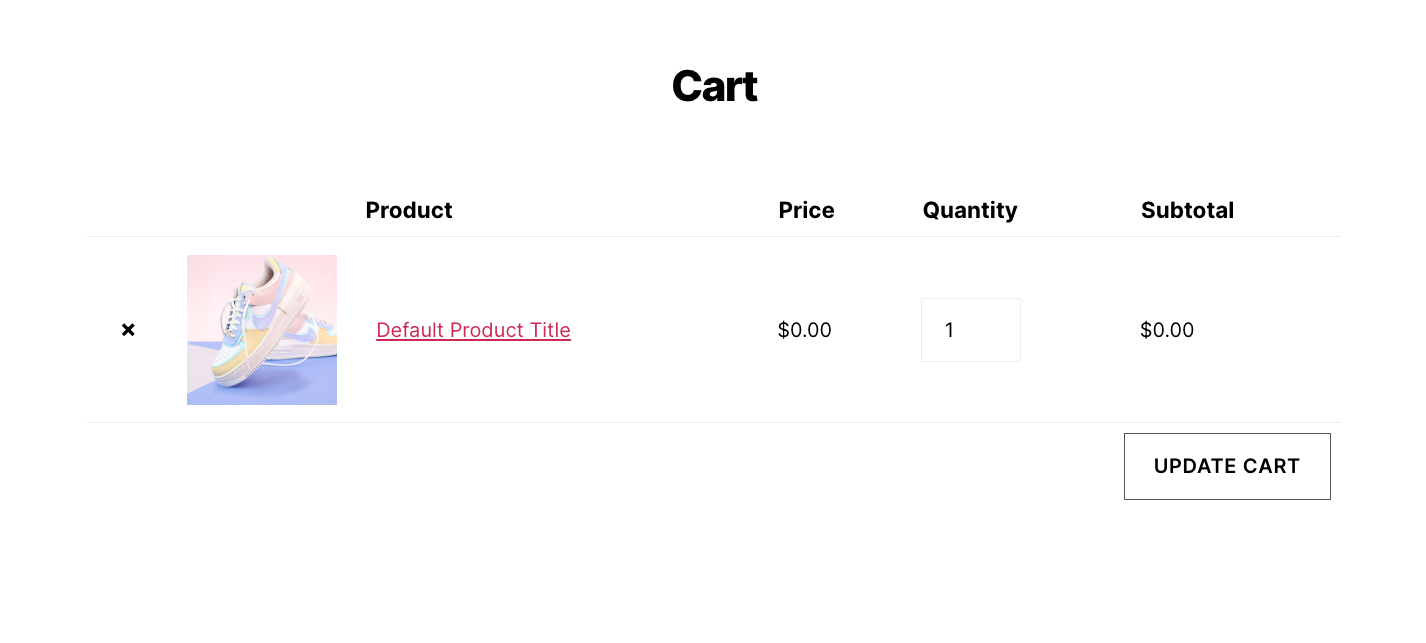Click the Product column header

point(408,211)
